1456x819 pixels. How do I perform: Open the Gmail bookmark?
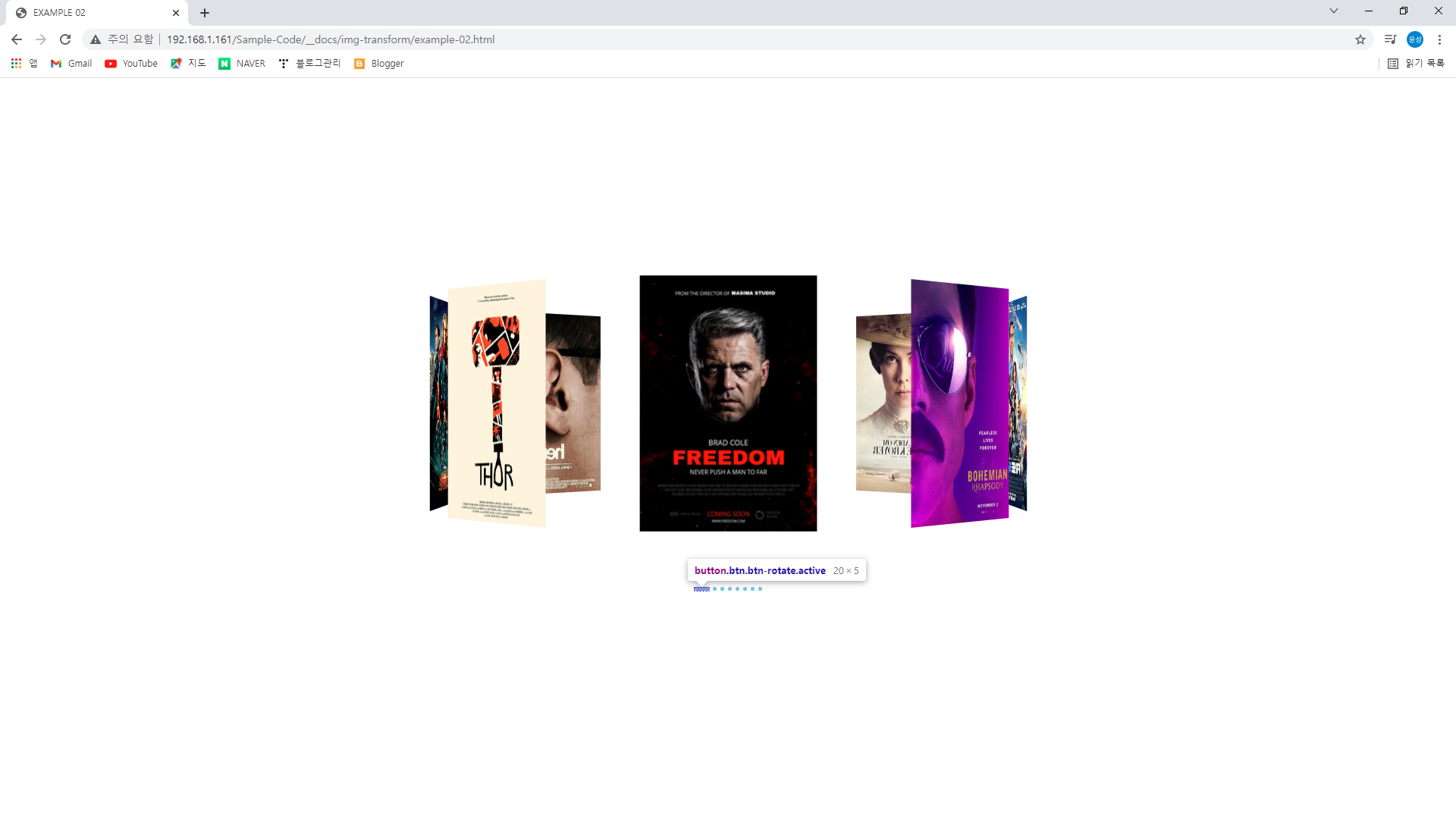[x=71, y=64]
